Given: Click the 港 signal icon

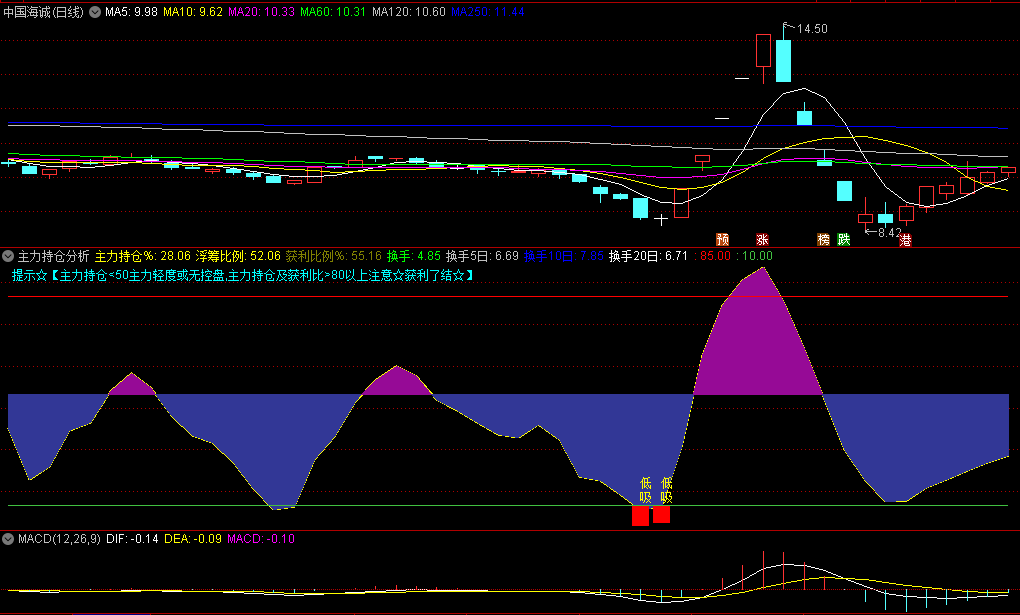Looking at the screenshot, I should (x=905, y=240).
